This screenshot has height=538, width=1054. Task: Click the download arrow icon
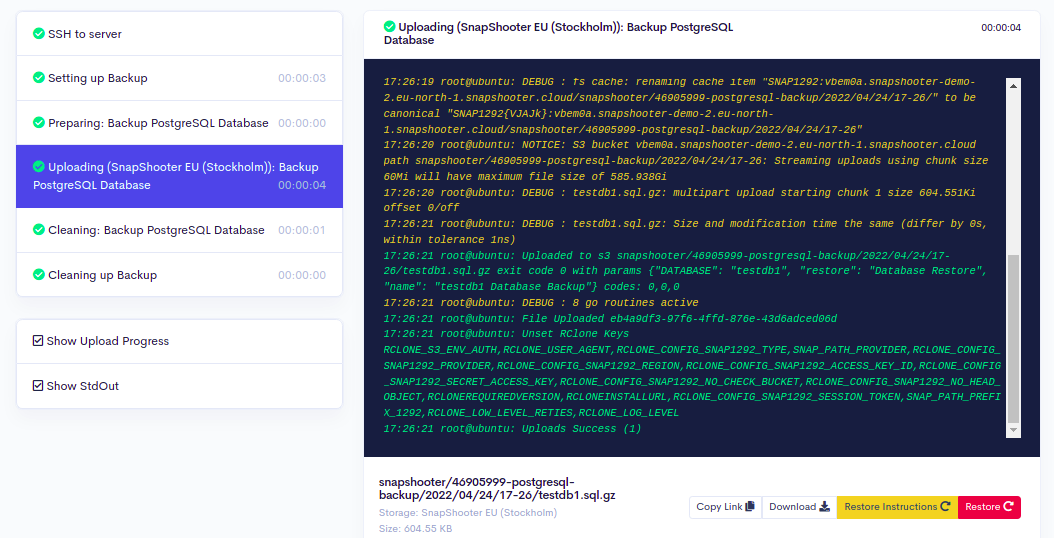click(x=824, y=506)
